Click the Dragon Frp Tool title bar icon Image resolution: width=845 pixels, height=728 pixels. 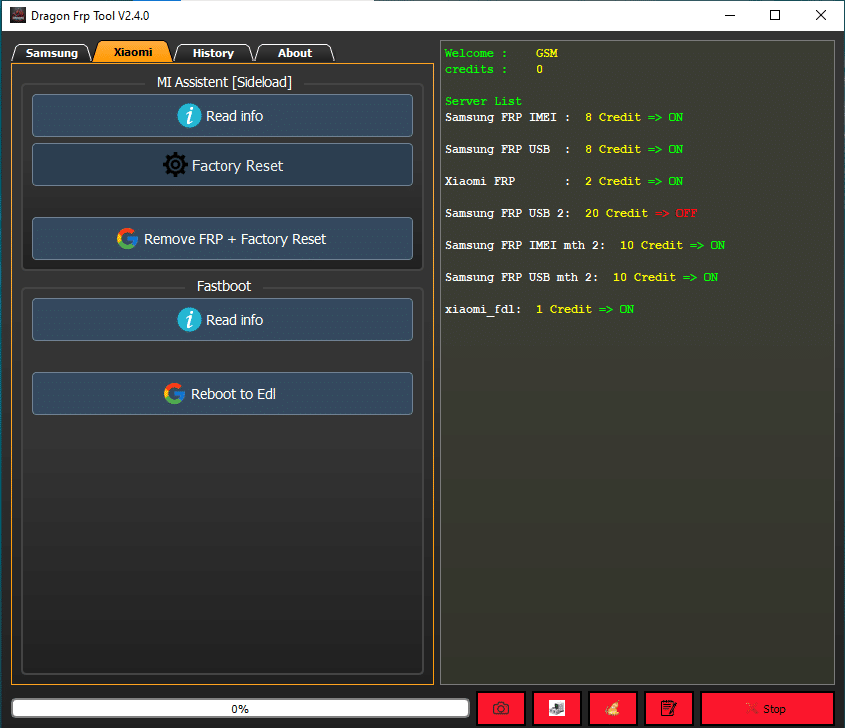16,15
